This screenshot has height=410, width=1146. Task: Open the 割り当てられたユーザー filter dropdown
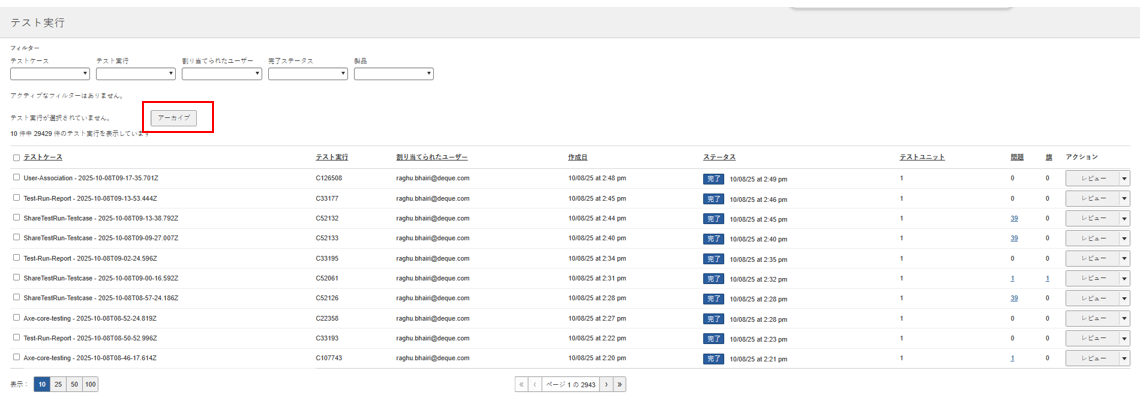tap(222, 73)
